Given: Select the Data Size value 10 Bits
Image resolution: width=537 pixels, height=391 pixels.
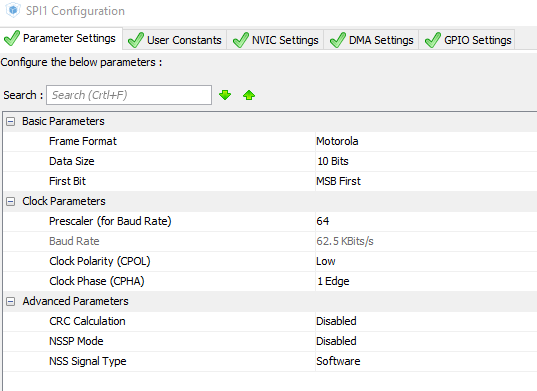Looking at the screenshot, I should click(x=333, y=161).
